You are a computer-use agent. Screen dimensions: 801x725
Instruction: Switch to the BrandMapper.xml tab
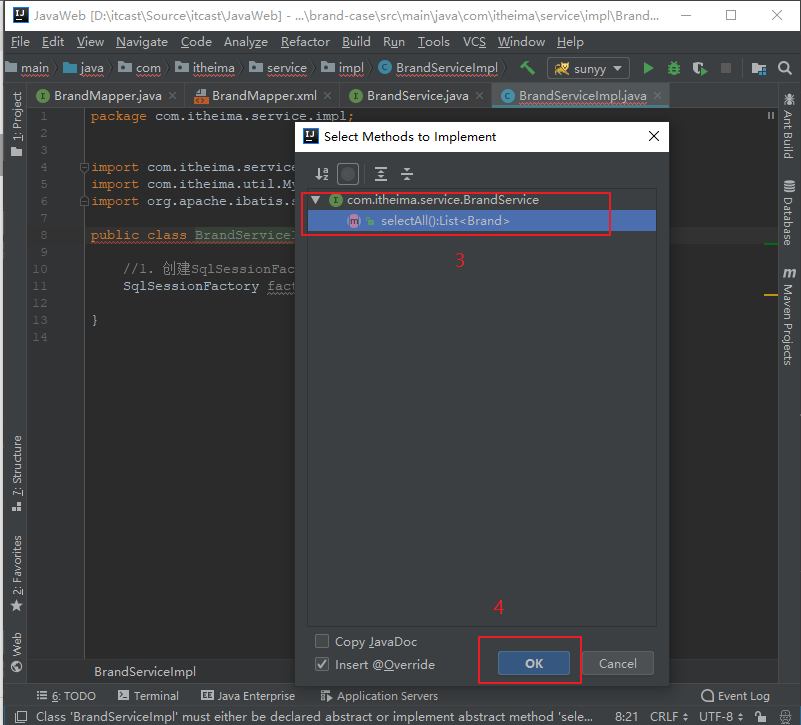pyautogui.click(x=264, y=96)
